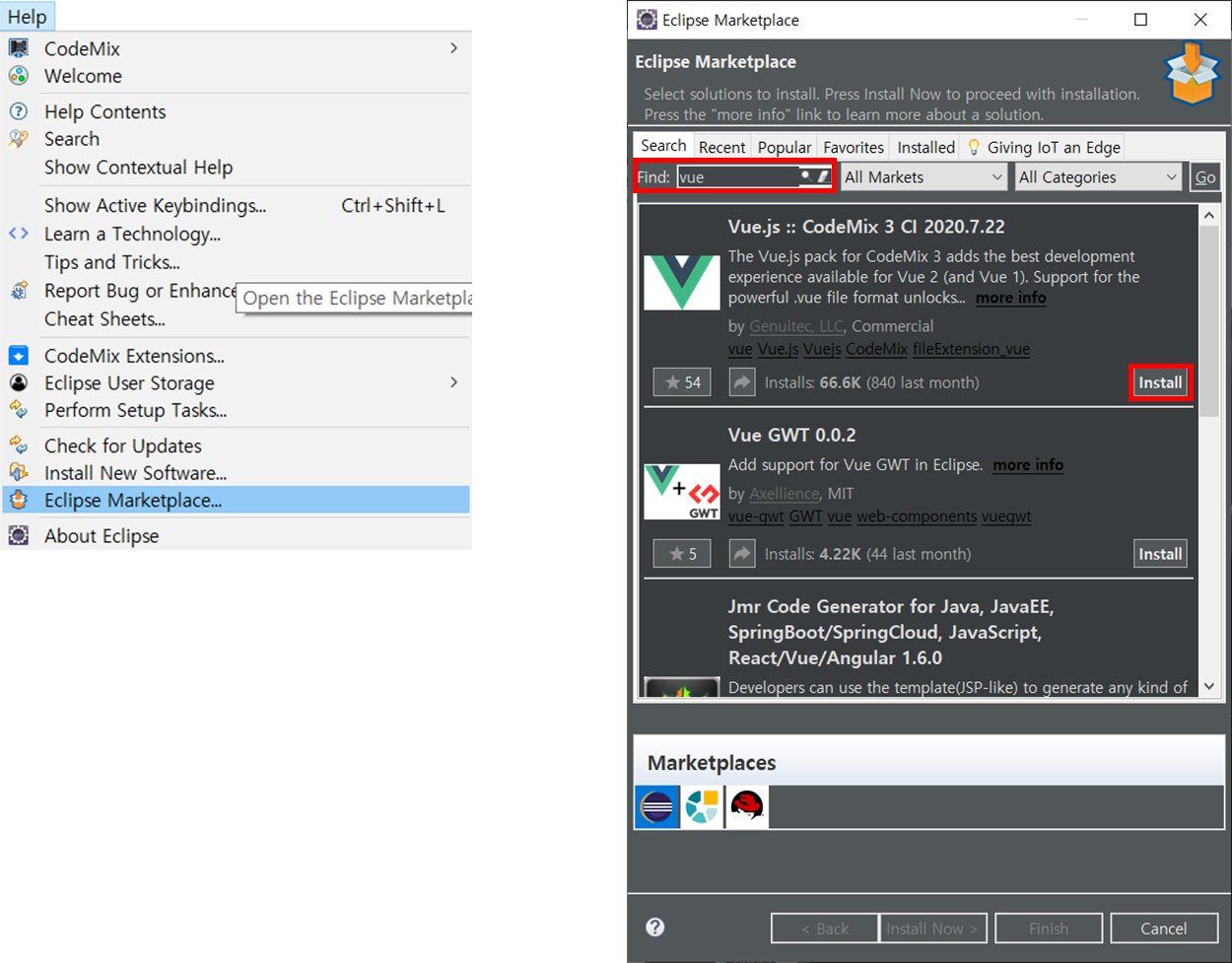Open more info link for Vue.js CodeMix
The image size is (1232, 963).
click(1010, 298)
